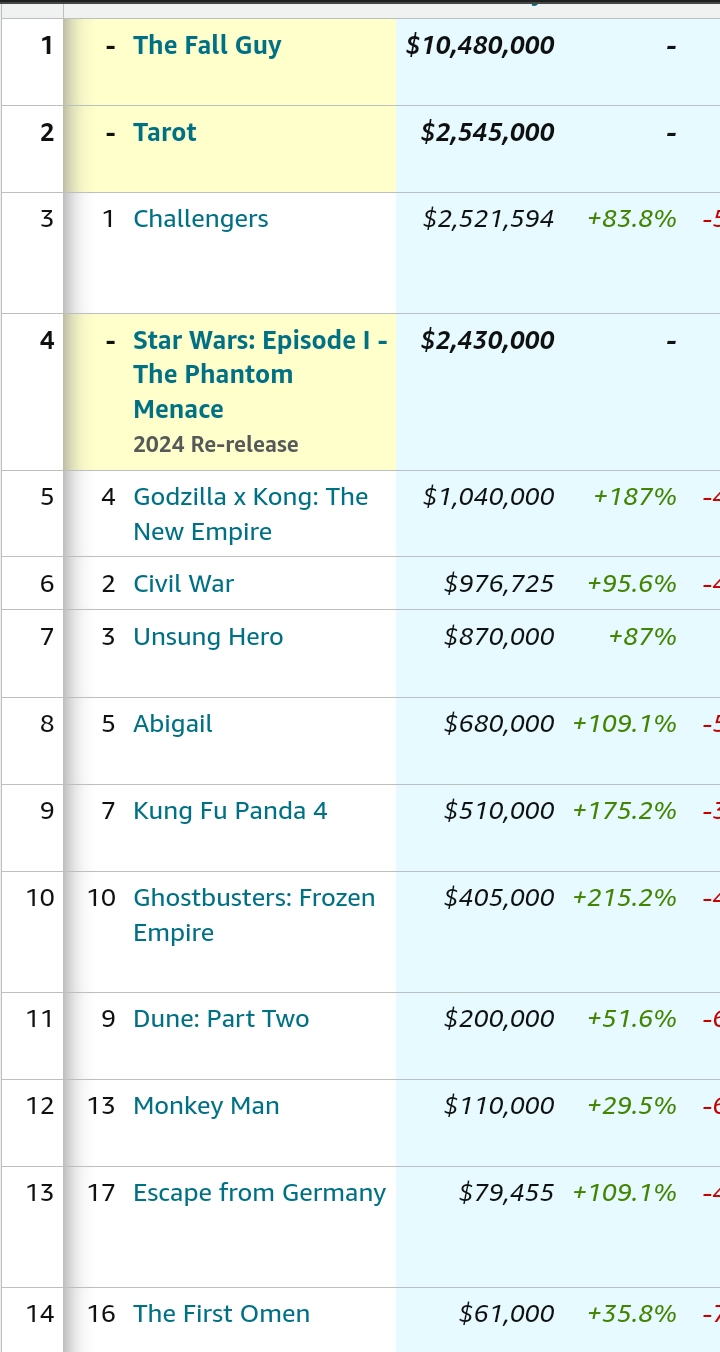Open the Monkey Man page
The width and height of the screenshot is (720, 1352).
206,1106
